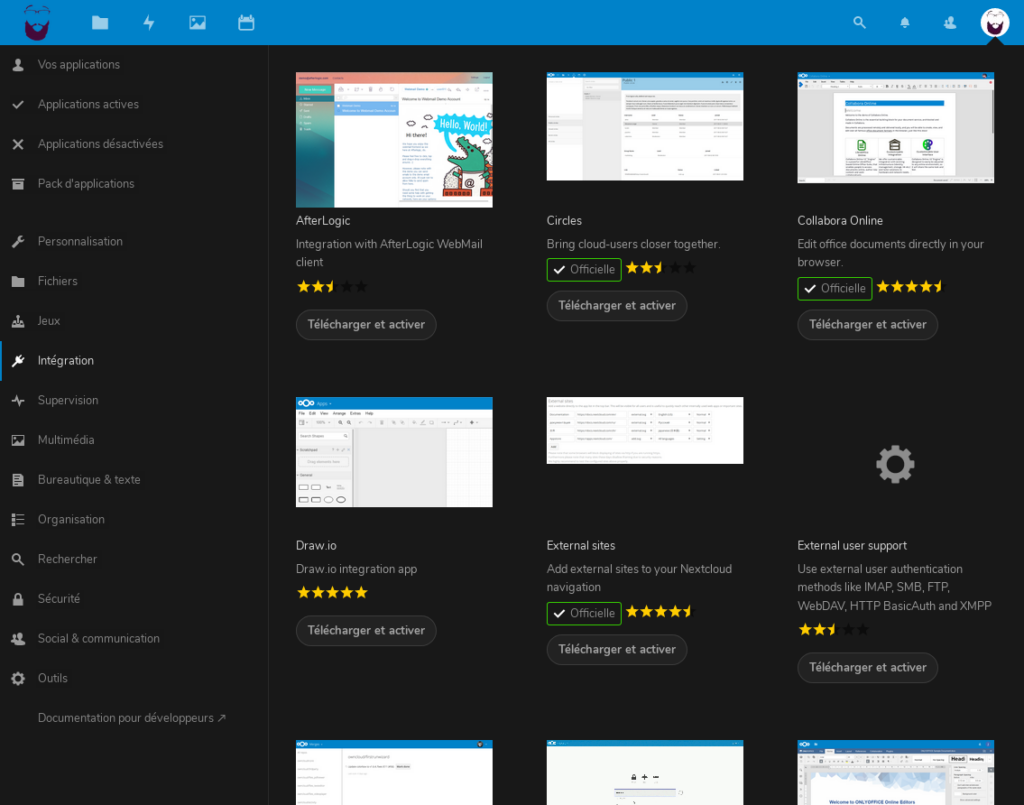The height and width of the screenshot is (805, 1024).
Task: Click the picture icon beside Multimédia
Action: [x=18, y=440]
